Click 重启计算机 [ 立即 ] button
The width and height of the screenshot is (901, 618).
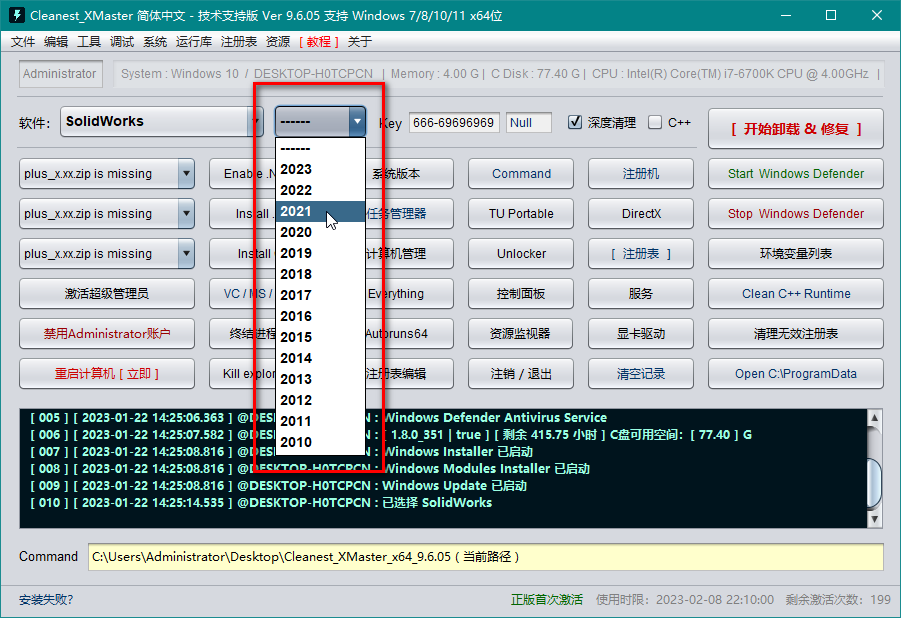107,373
